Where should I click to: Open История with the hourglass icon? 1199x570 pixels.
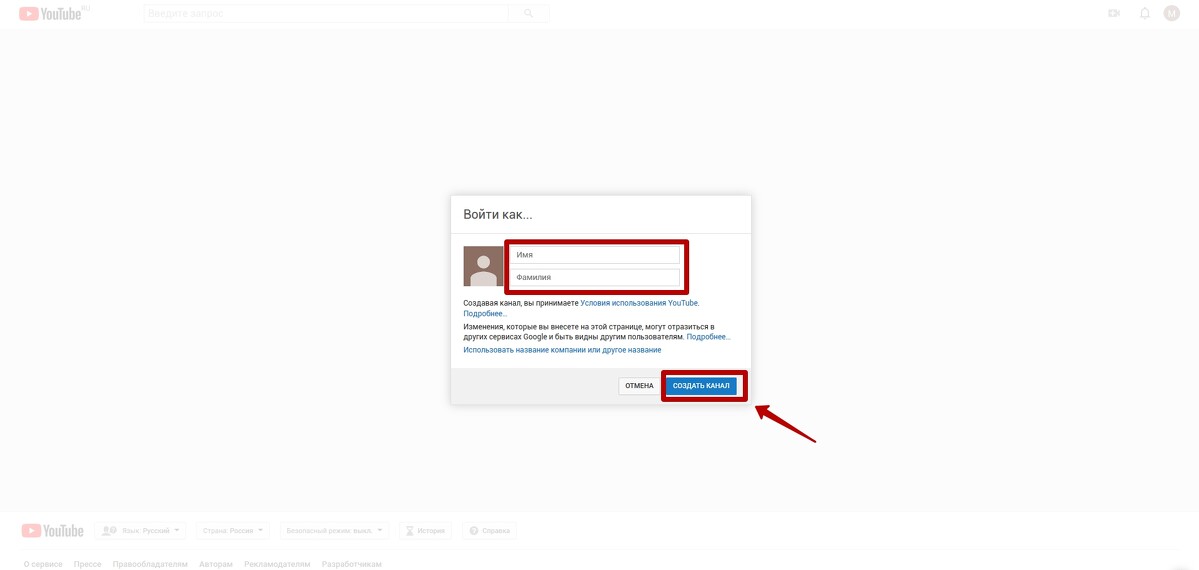425,531
